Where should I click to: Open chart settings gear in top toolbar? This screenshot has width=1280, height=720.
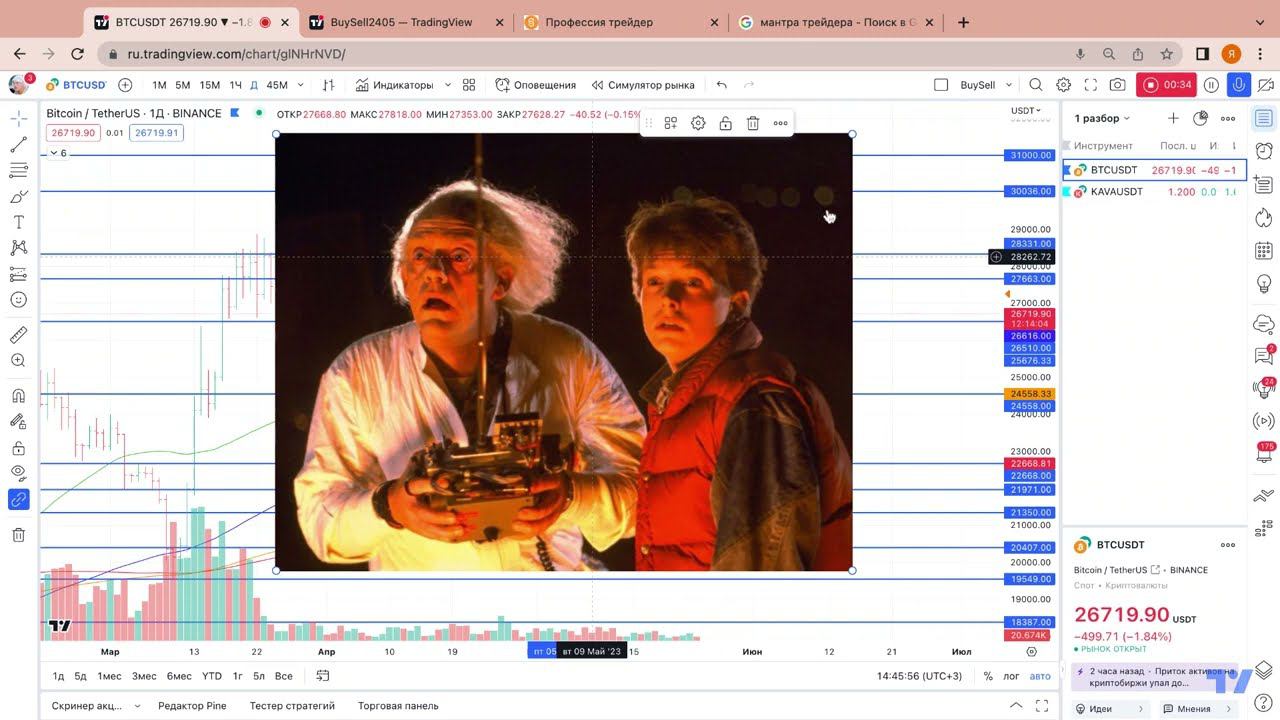tap(1064, 85)
